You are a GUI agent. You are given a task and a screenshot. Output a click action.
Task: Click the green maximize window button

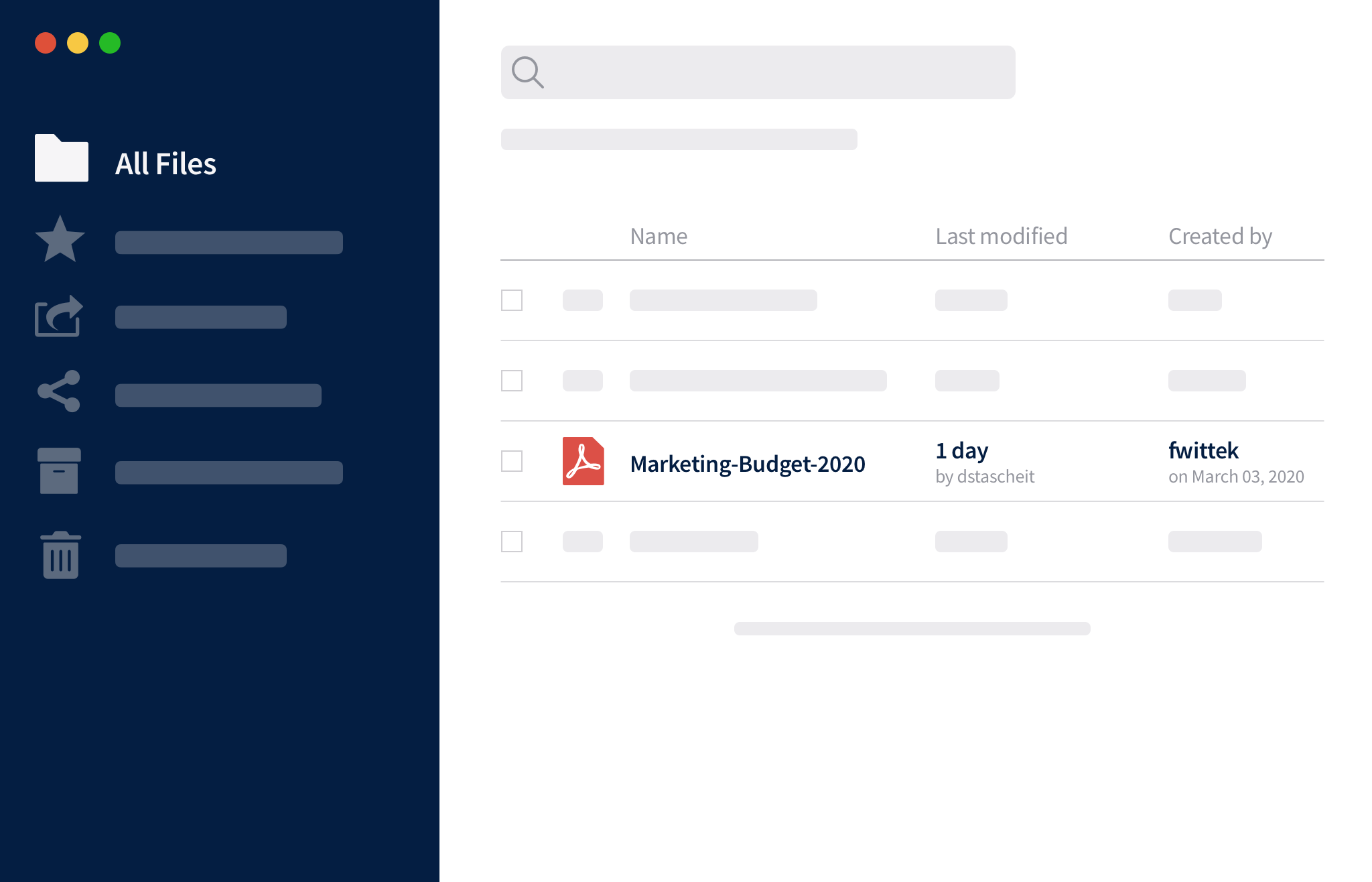(x=110, y=43)
